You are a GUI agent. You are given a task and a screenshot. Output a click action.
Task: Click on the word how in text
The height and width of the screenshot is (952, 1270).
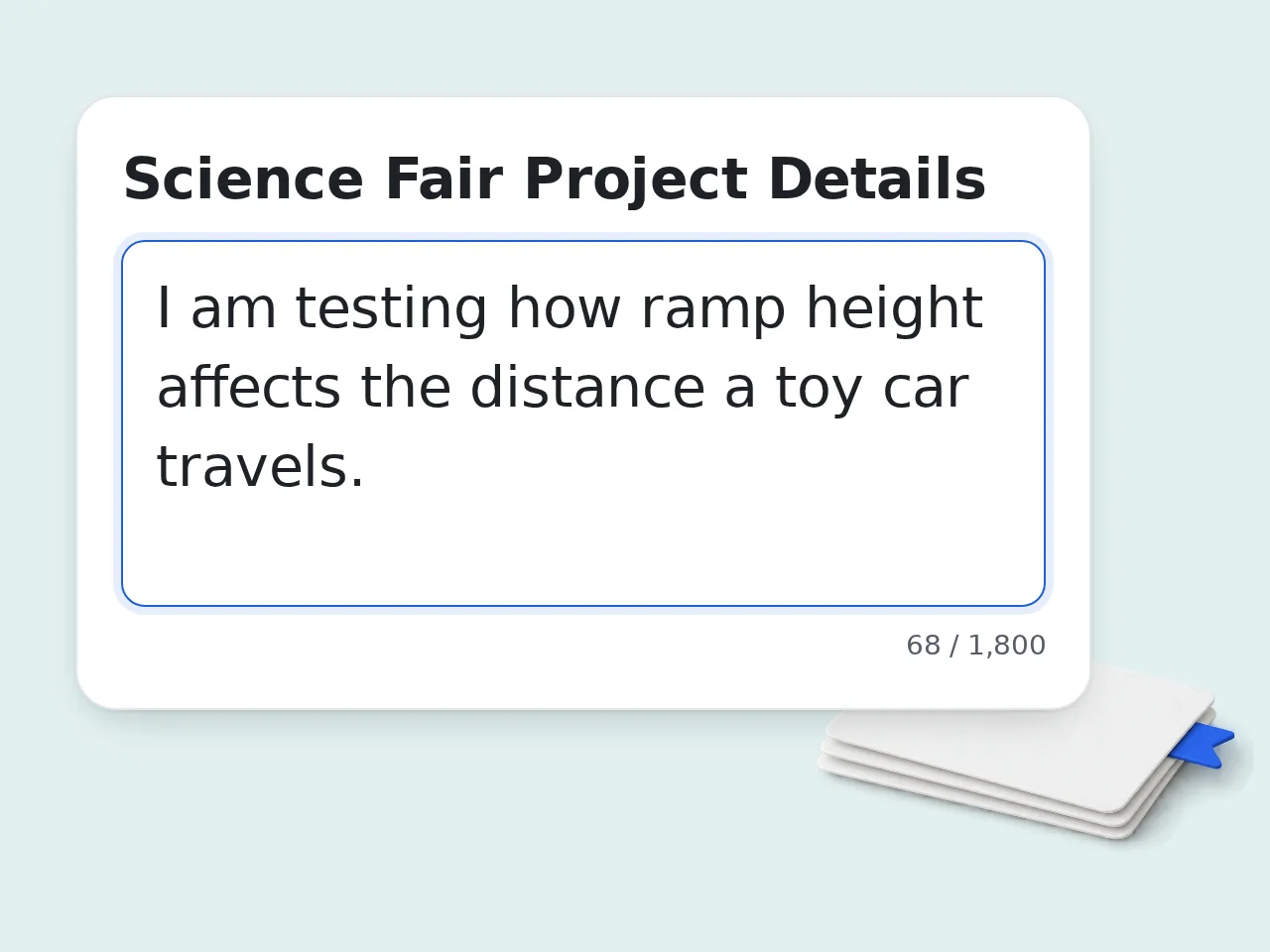coord(565,308)
